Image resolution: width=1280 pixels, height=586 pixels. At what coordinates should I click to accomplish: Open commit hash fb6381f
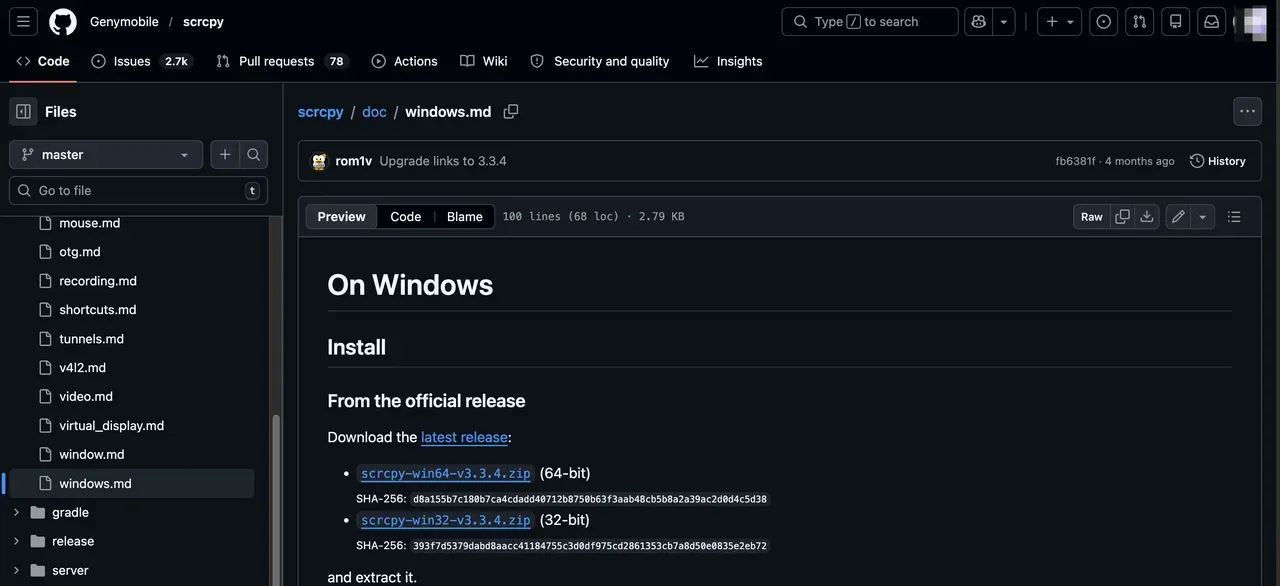[x=1075, y=161]
